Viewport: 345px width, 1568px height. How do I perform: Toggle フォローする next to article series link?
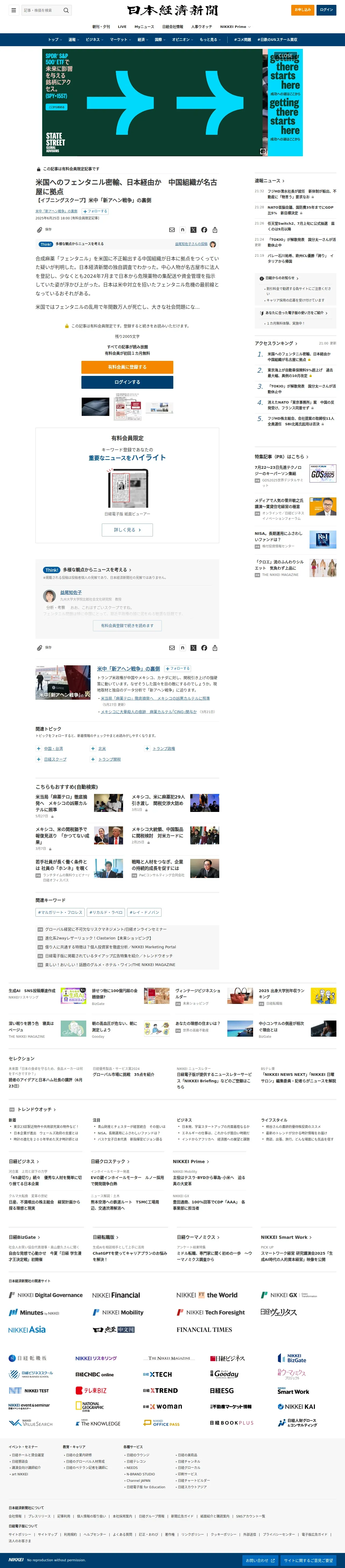[x=95, y=211]
